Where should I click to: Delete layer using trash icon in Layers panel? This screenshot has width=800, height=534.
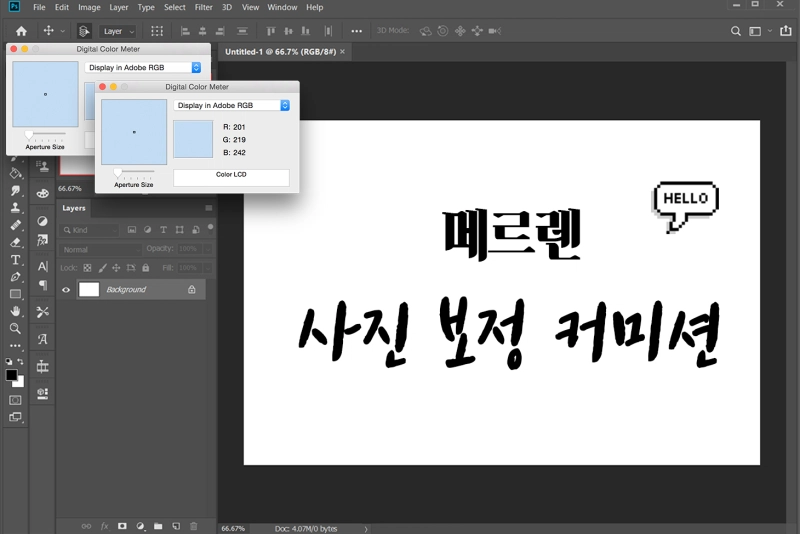(194, 525)
